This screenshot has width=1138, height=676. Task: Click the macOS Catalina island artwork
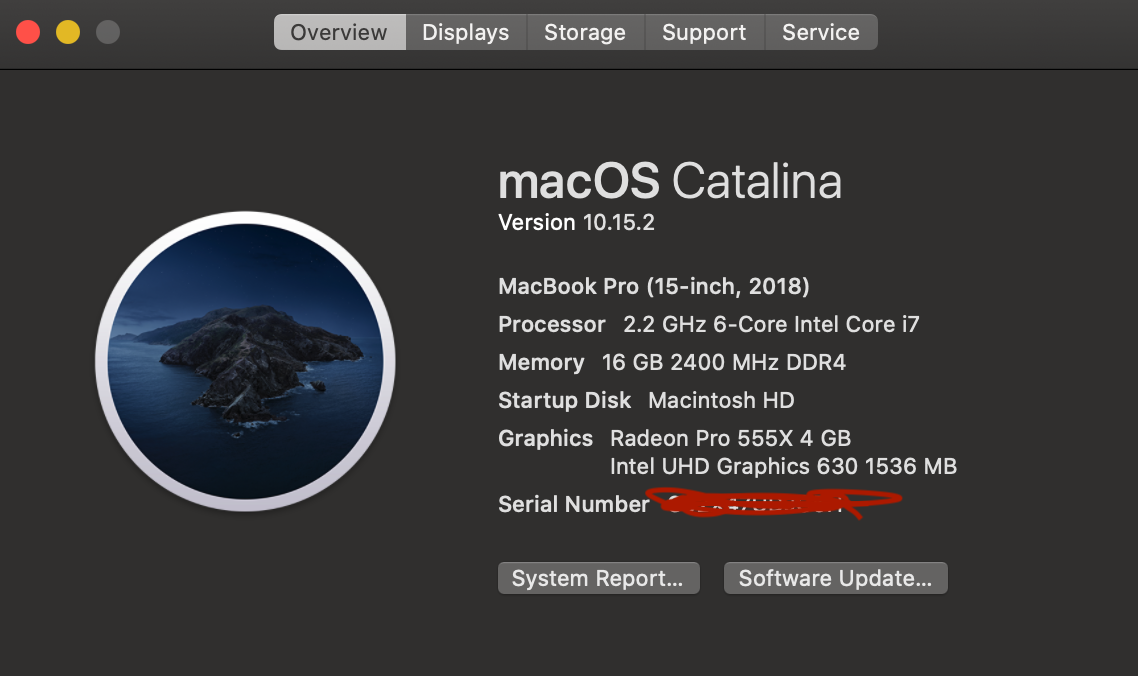coord(245,361)
